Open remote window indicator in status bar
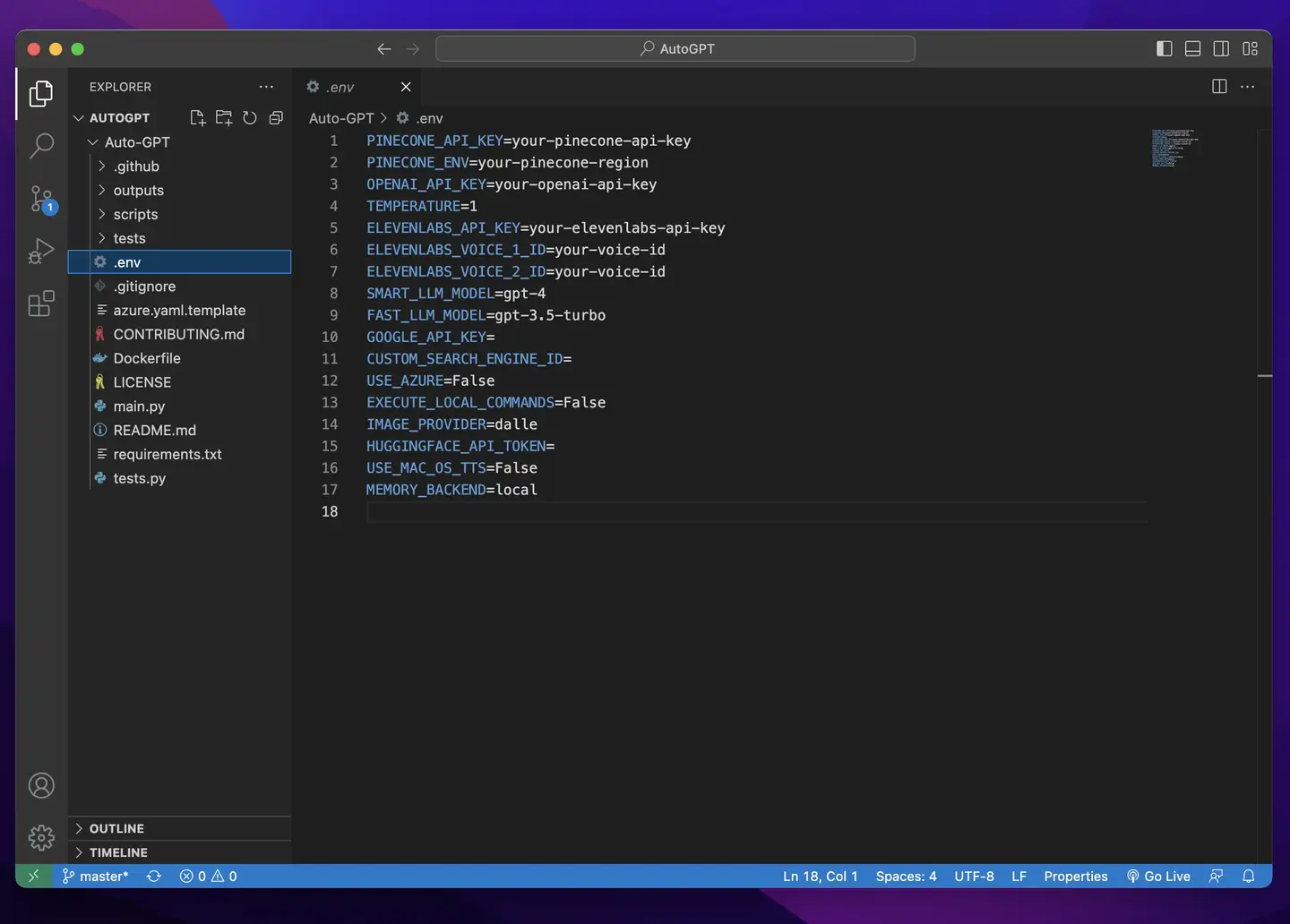Viewport: 1290px width, 924px height. tap(34, 876)
